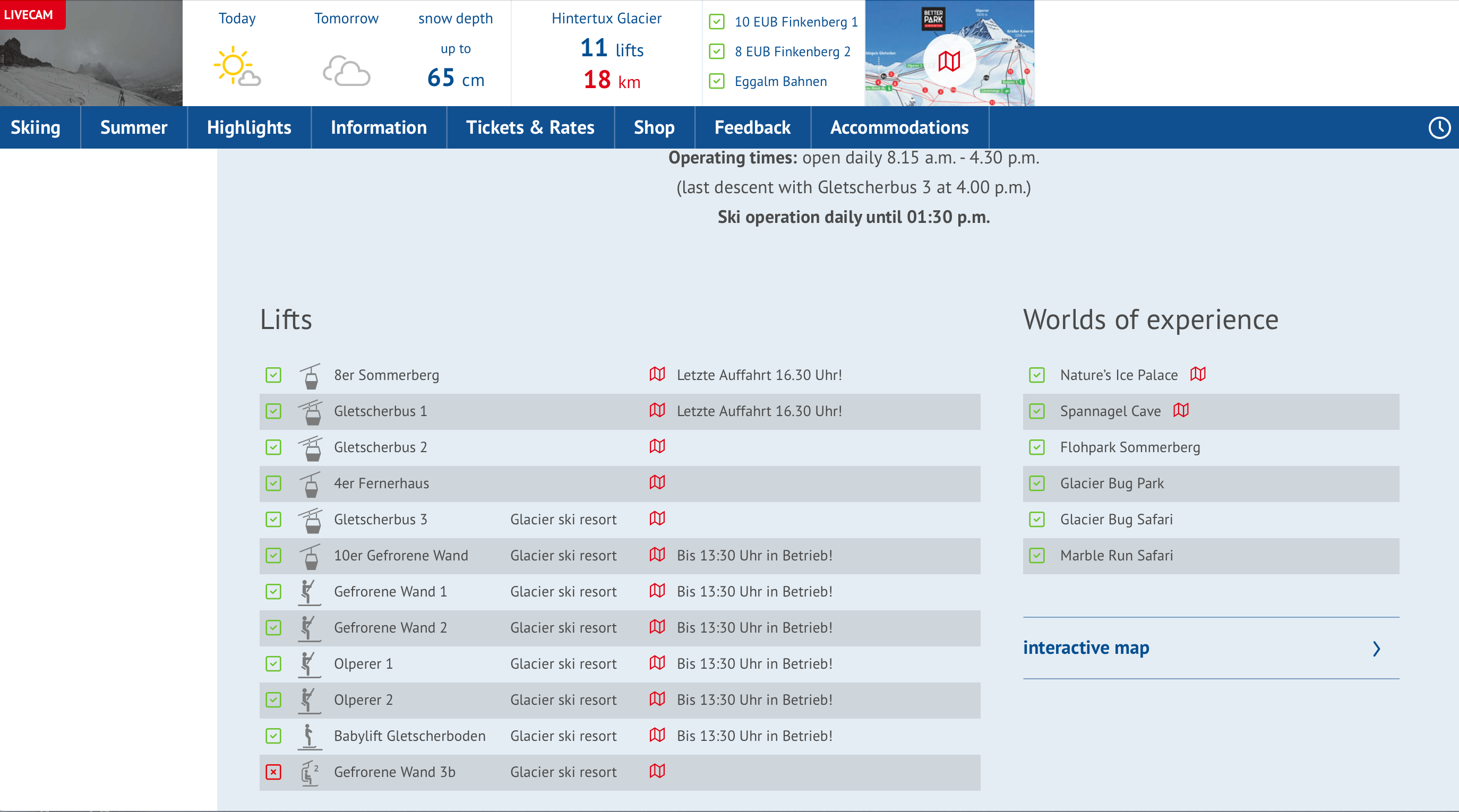The height and width of the screenshot is (812, 1459).
Task: Click the green status check for Gletscherbus 2
Action: [273, 447]
